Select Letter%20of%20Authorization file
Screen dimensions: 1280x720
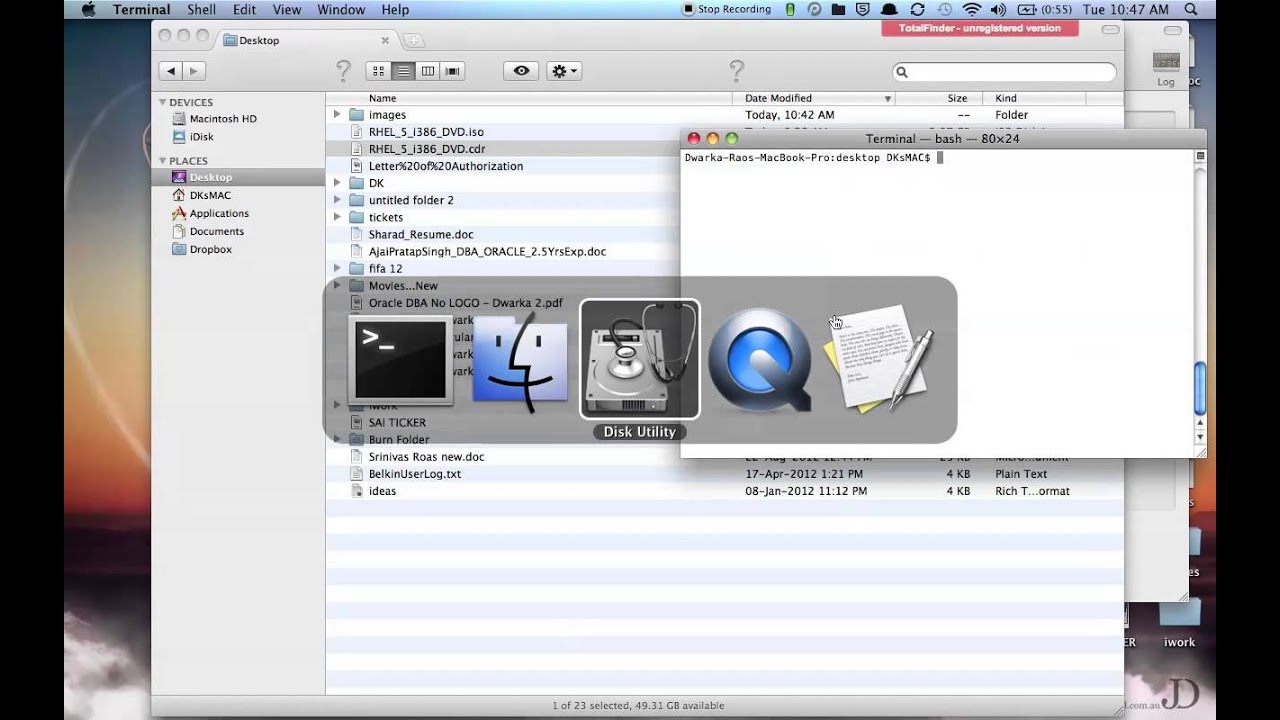[445, 166]
